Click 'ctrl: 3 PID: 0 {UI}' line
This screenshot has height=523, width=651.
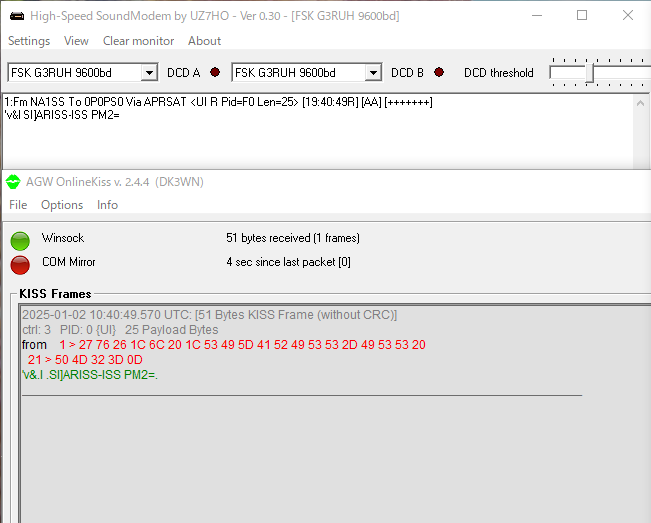click(x=120, y=330)
